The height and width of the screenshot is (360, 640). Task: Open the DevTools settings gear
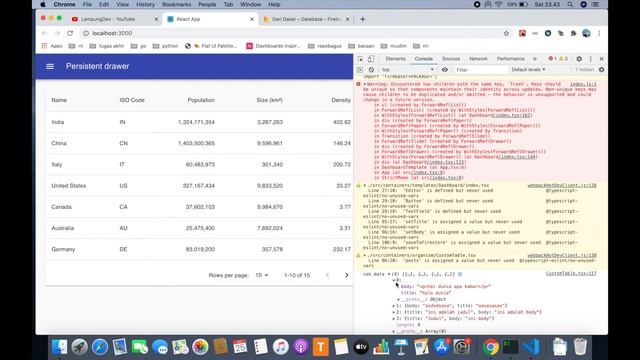(579, 59)
